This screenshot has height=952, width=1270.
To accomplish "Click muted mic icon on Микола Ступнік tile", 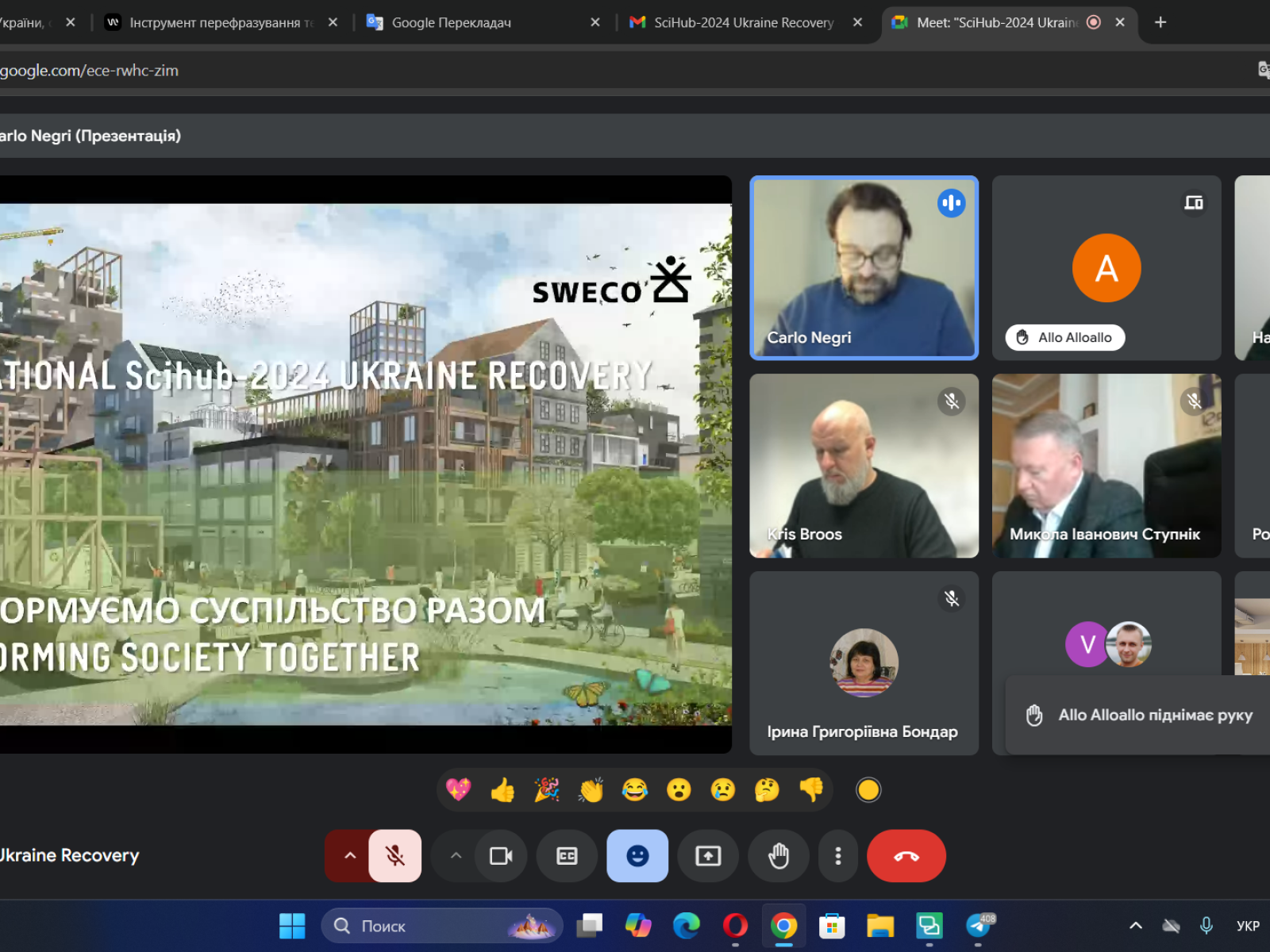I will pyautogui.click(x=1194, y=401).
